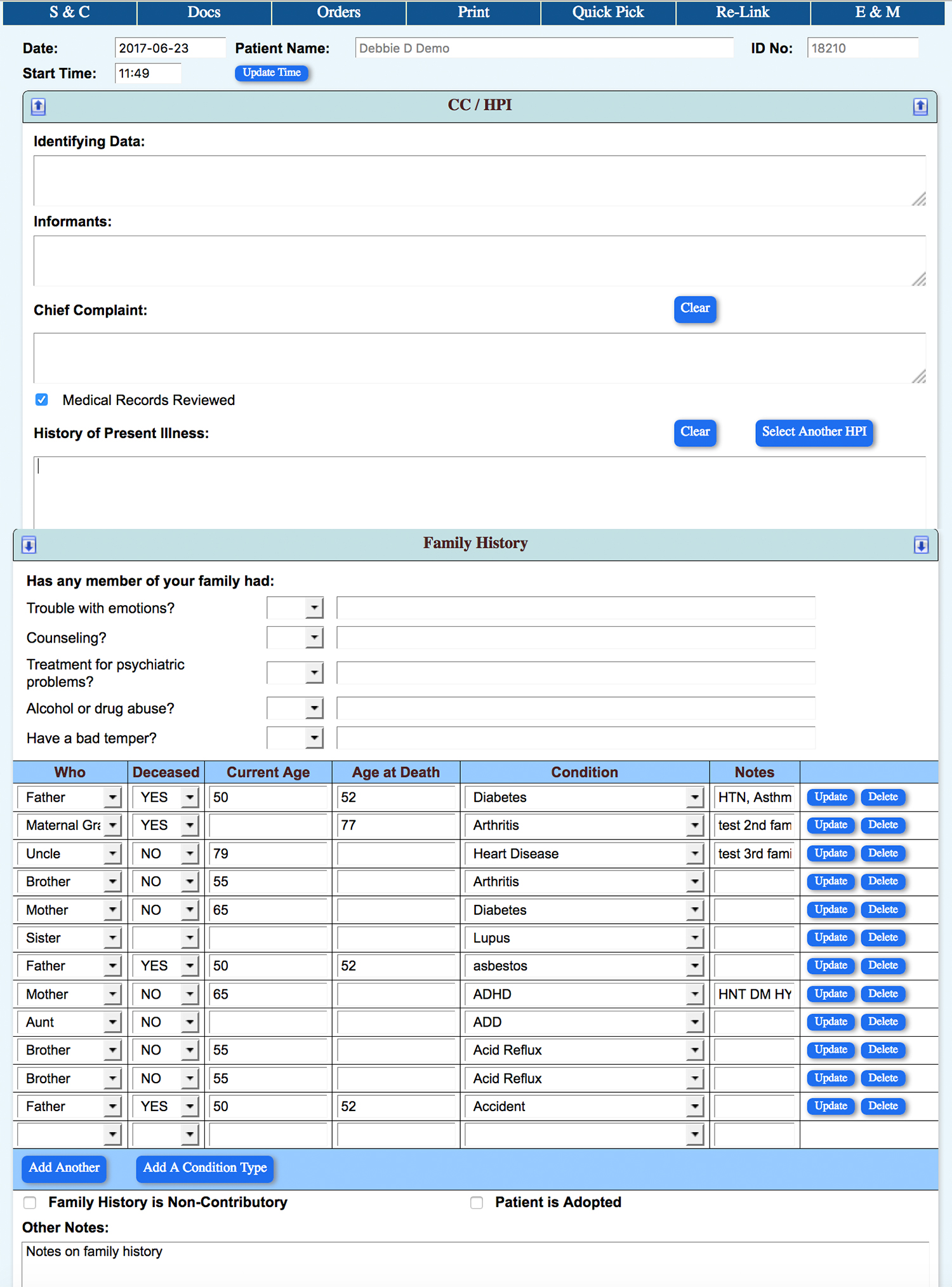Open the Have a bad temper dropdown
The image size is (952, 1287).
(295, 738)
